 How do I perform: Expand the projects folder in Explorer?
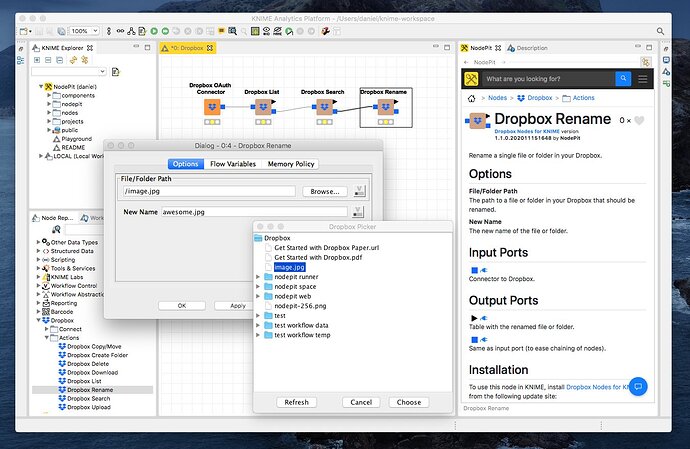[x=49, y=121]
